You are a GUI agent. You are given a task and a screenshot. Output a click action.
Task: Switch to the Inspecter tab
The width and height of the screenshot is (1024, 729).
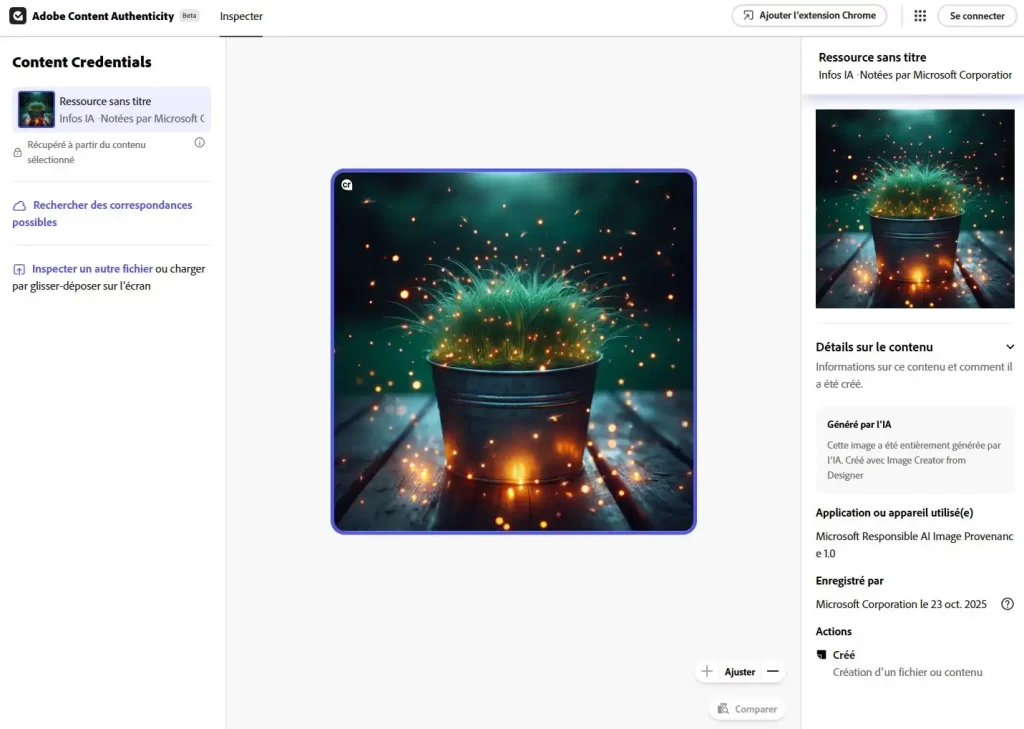241,16
